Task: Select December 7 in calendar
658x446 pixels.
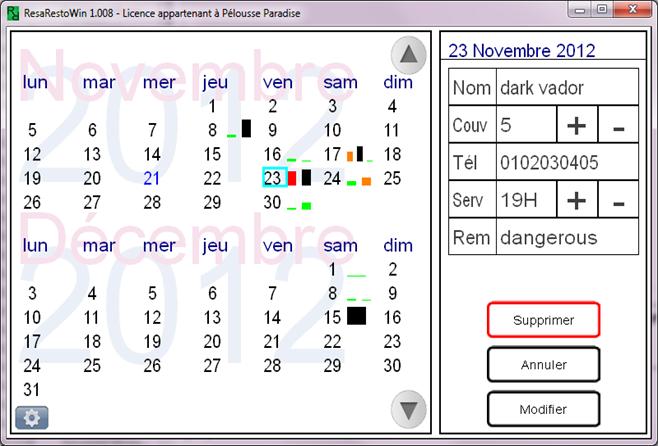Action: (x=272, y=293)
